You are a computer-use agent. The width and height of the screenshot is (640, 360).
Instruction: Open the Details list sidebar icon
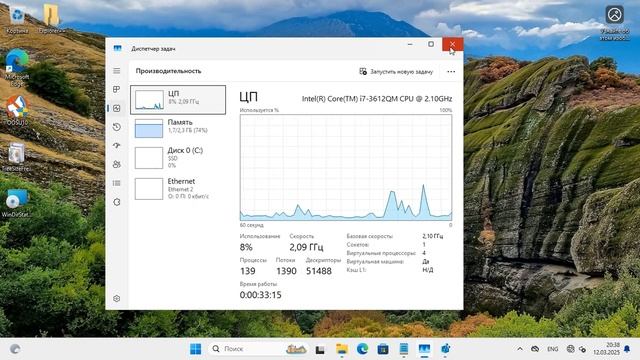click(x=117, y=183)
